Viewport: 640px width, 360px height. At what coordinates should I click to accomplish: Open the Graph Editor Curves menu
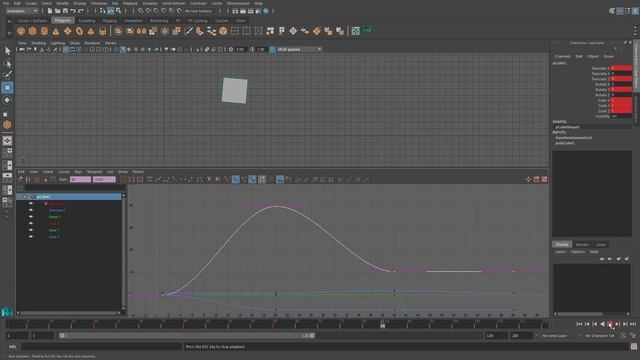point(63,172)
